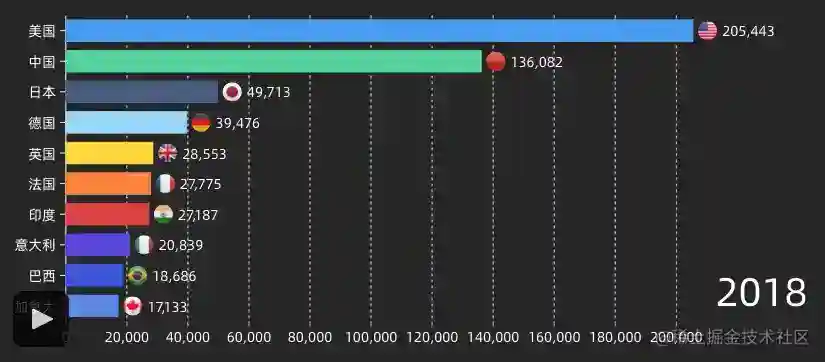Click the 160,000 x-axis tick label

point(554,337)
